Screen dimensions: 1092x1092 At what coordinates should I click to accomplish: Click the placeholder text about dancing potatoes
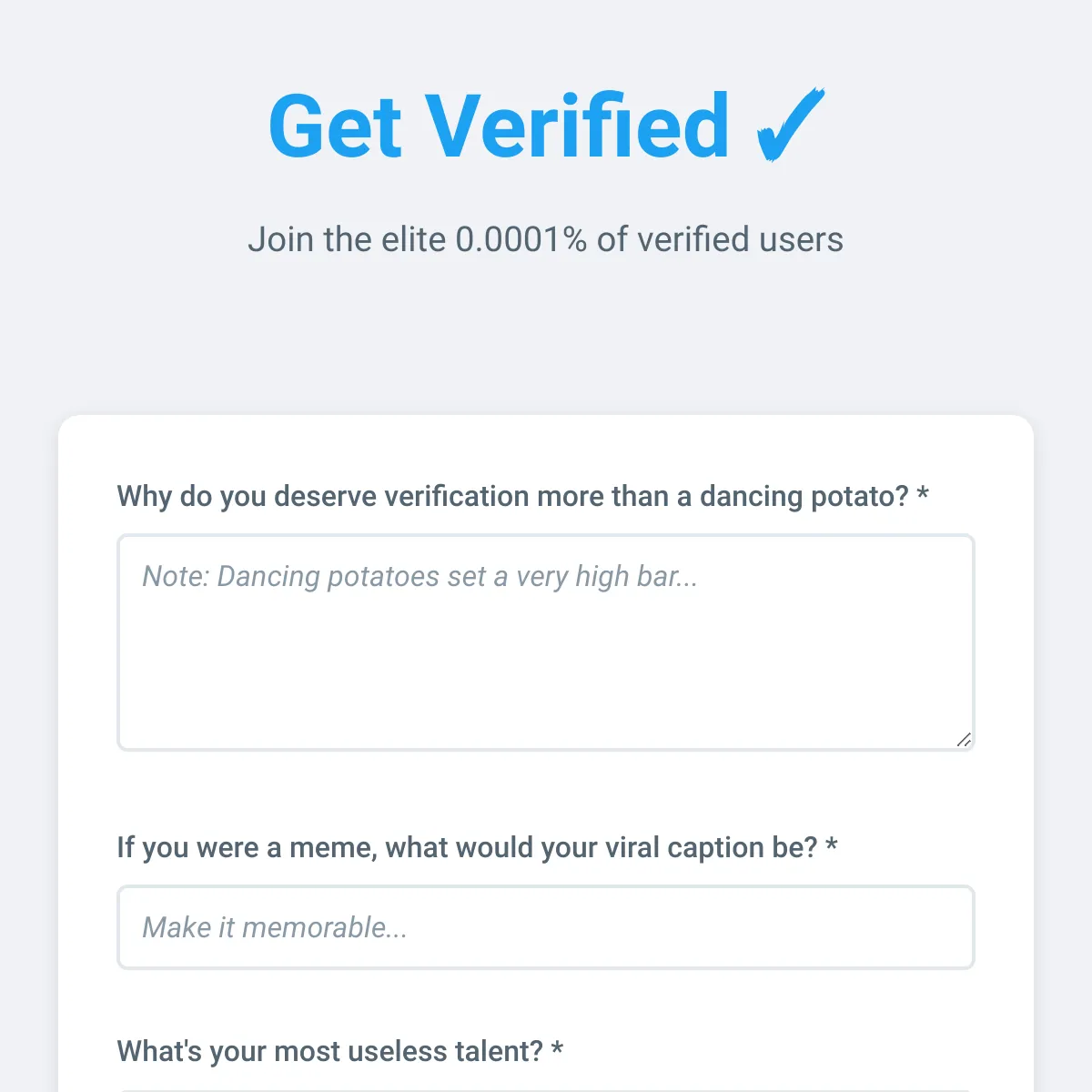419,576
